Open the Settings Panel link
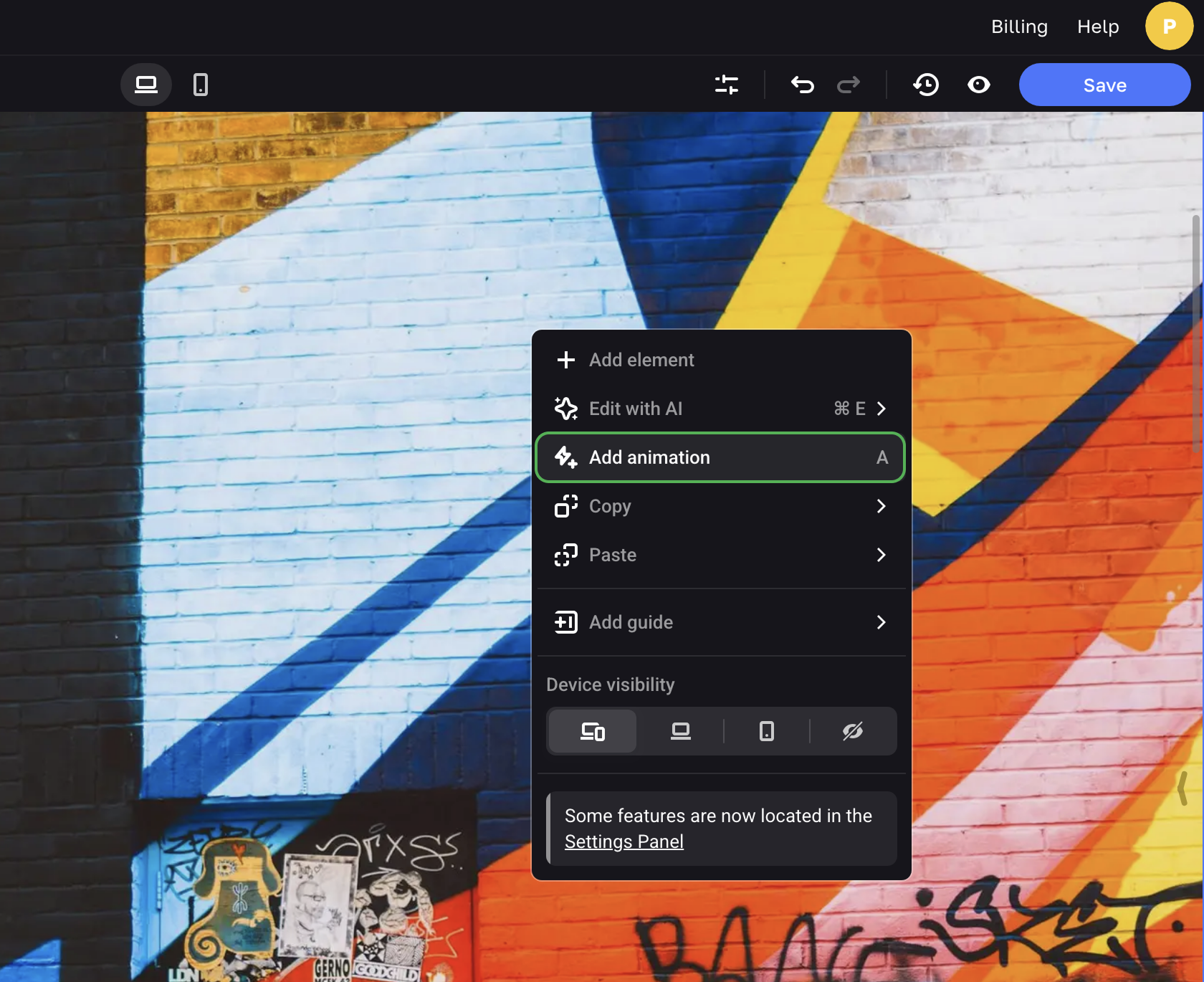1204x982 pixels. click(623, 842)
